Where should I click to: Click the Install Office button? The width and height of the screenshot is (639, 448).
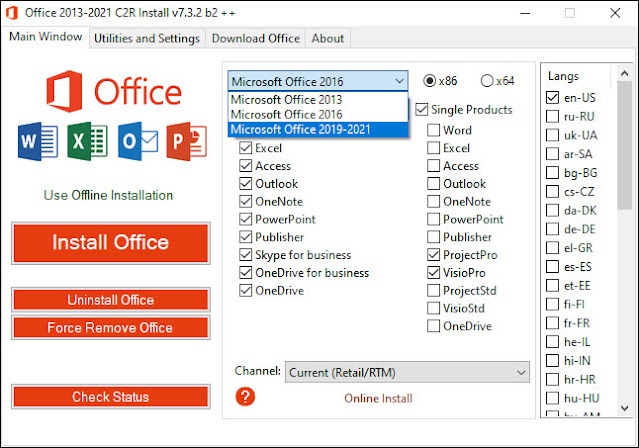point(111,243)
